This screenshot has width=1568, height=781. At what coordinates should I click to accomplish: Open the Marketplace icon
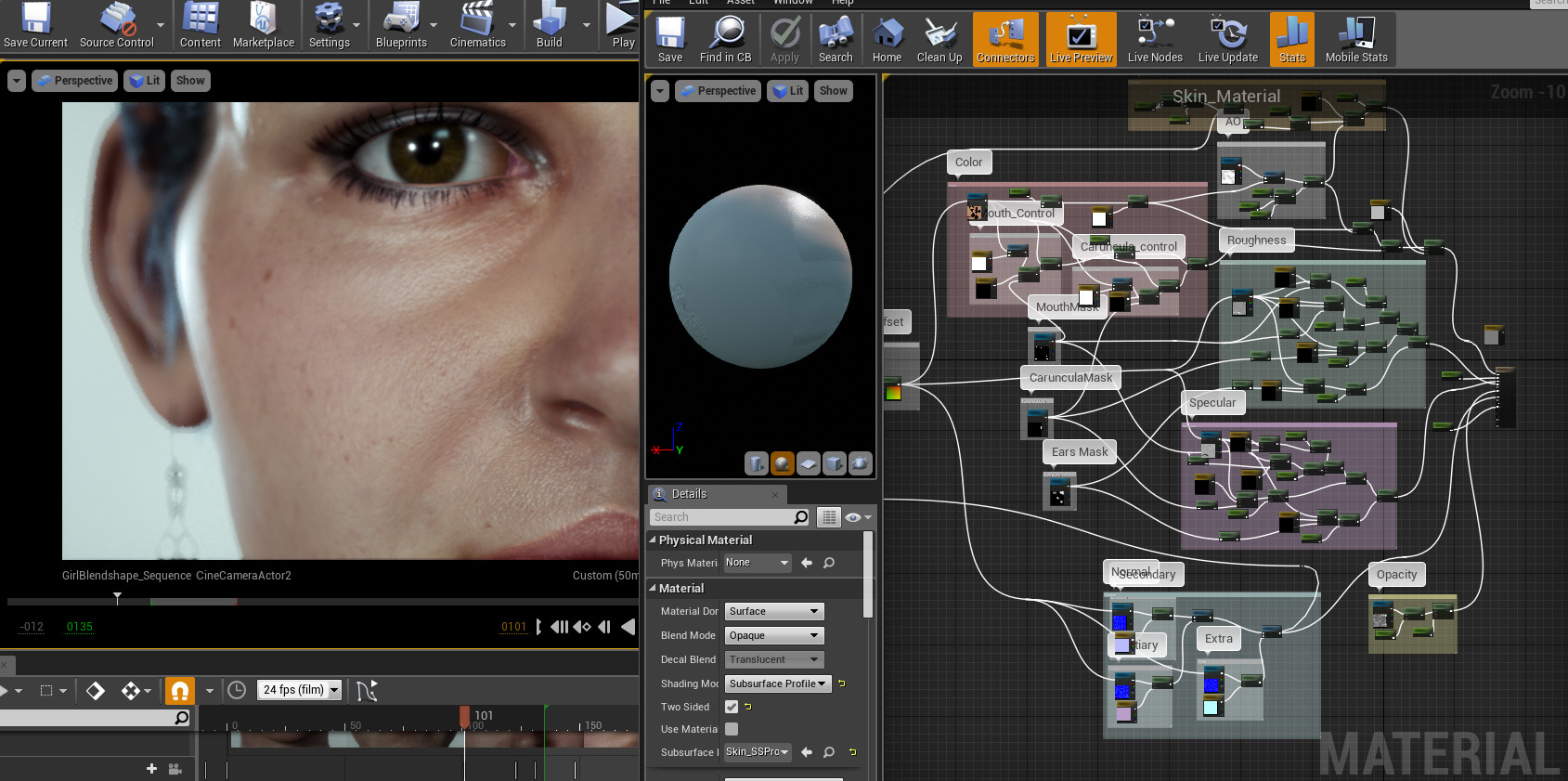264,26
